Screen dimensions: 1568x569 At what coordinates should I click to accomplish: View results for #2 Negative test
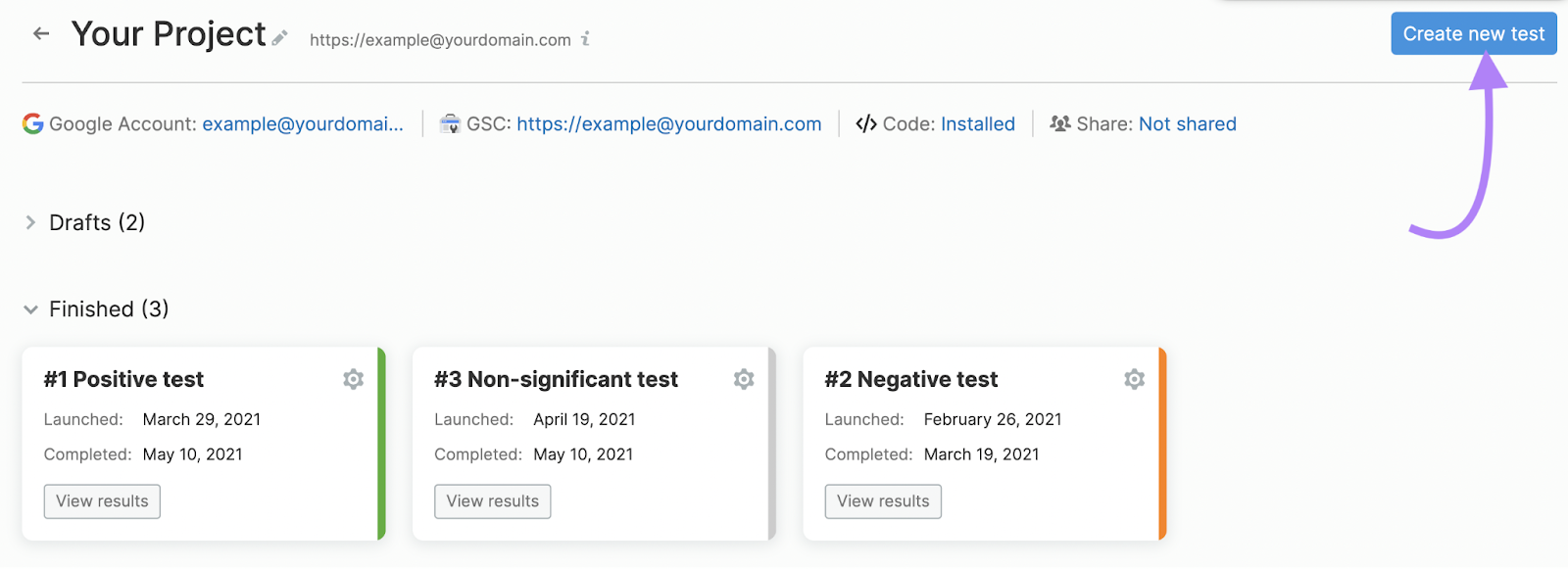pyautogui.click(x=882, y=500)
